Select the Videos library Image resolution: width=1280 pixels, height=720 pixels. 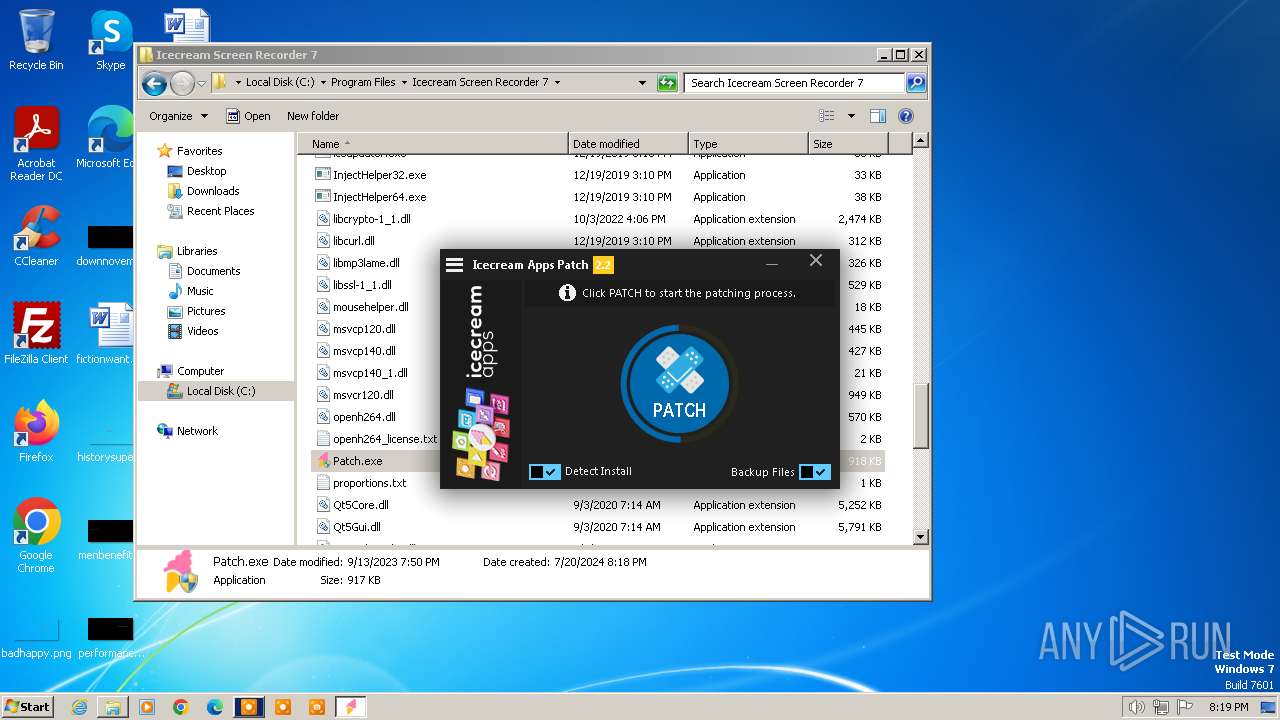(202, 331)
